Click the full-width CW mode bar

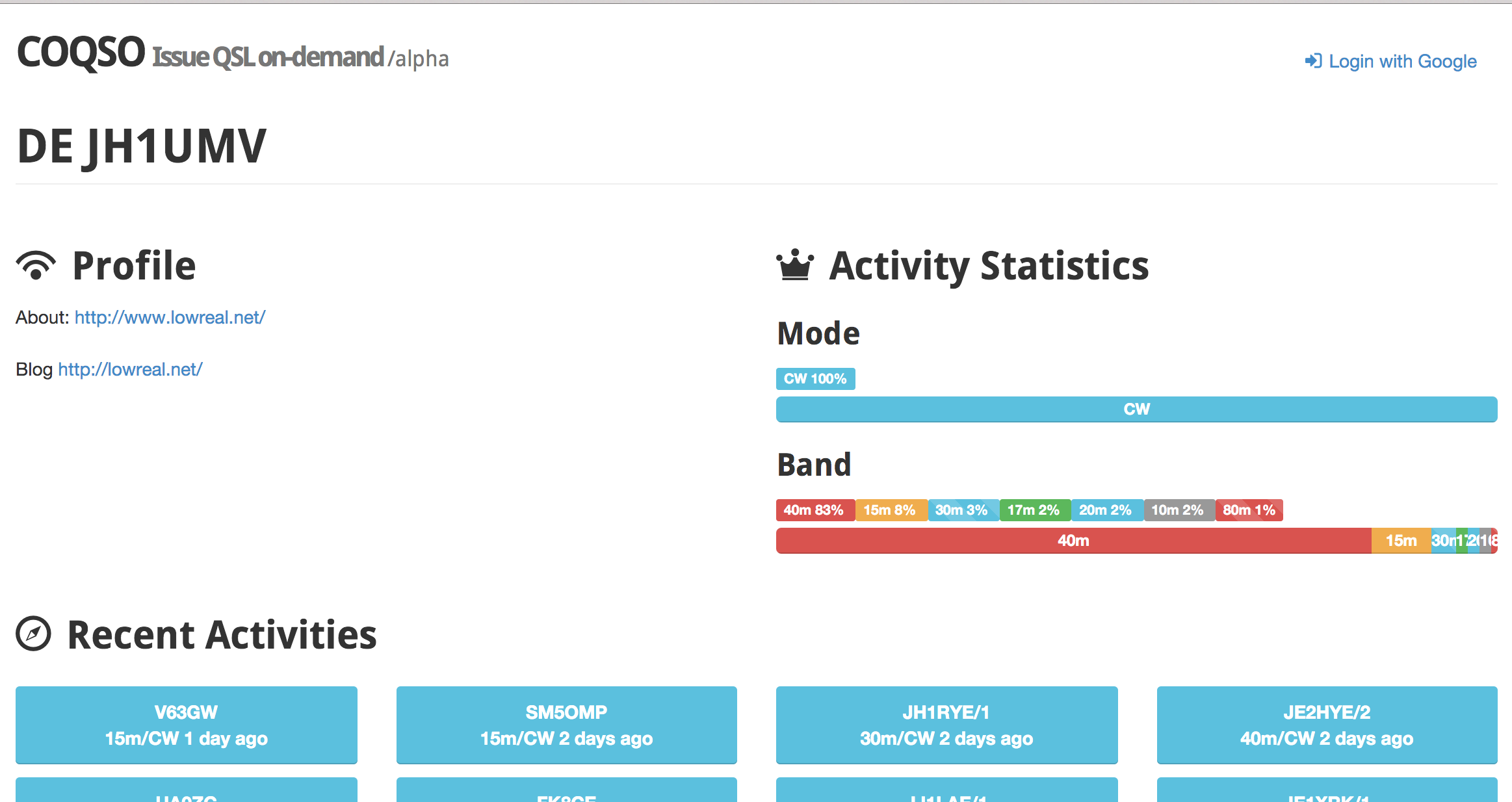pos(1136,409)
